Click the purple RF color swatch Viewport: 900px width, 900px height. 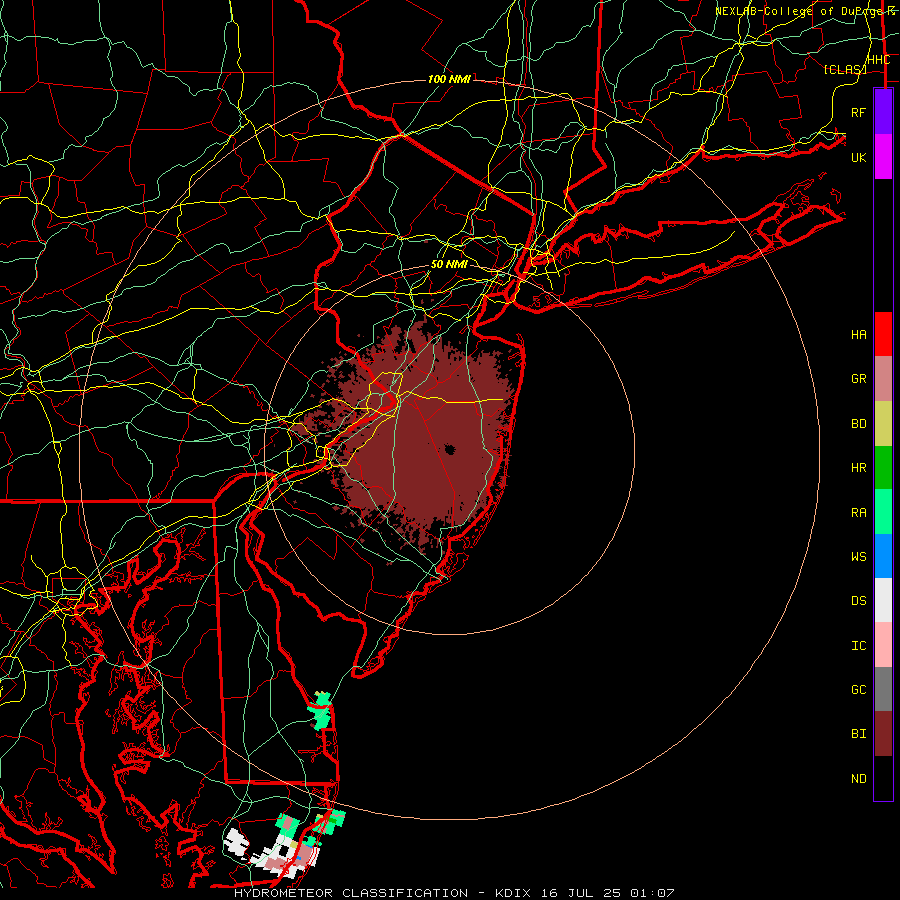click(883, 112)
